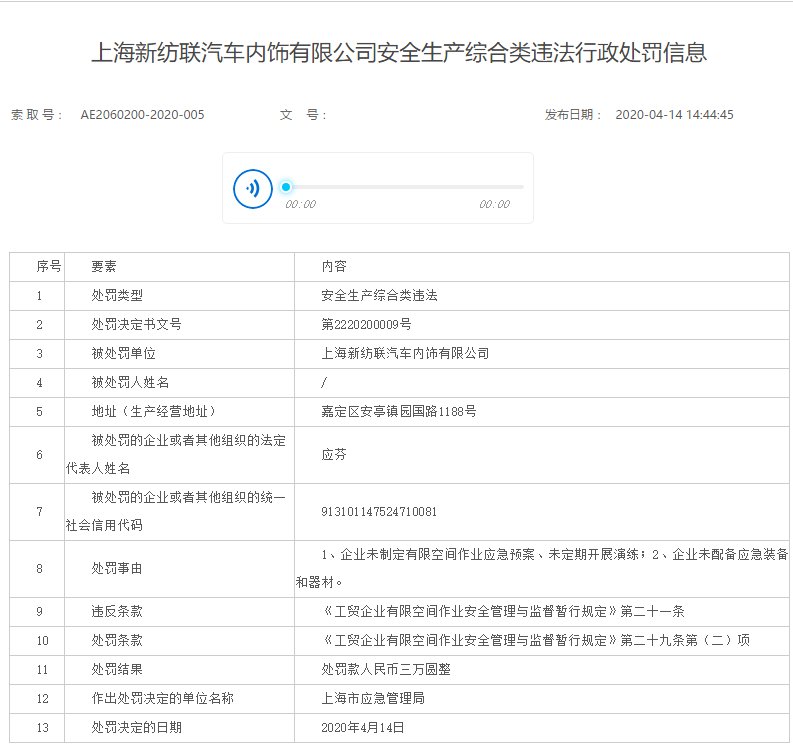Click the audio total duration 00:00
The image size is (793, 745).
tap(495, 204)
